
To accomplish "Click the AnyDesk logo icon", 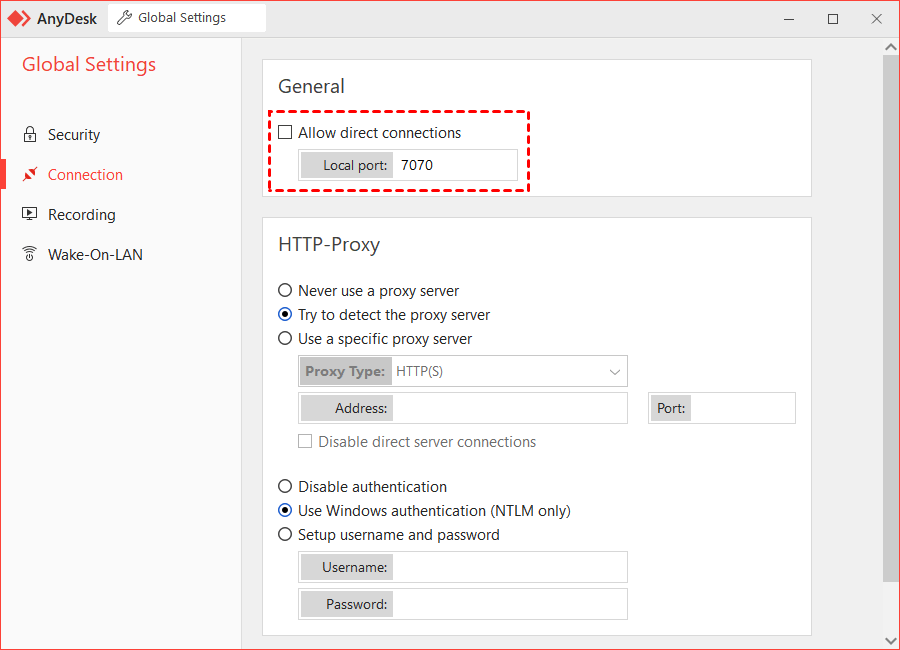I will 19,18.
